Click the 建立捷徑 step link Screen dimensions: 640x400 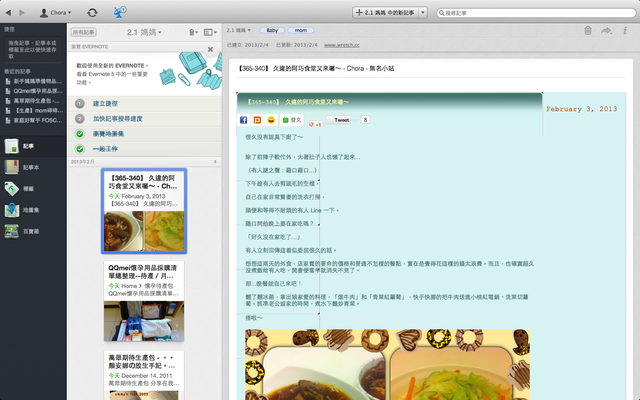click(105, 104)
